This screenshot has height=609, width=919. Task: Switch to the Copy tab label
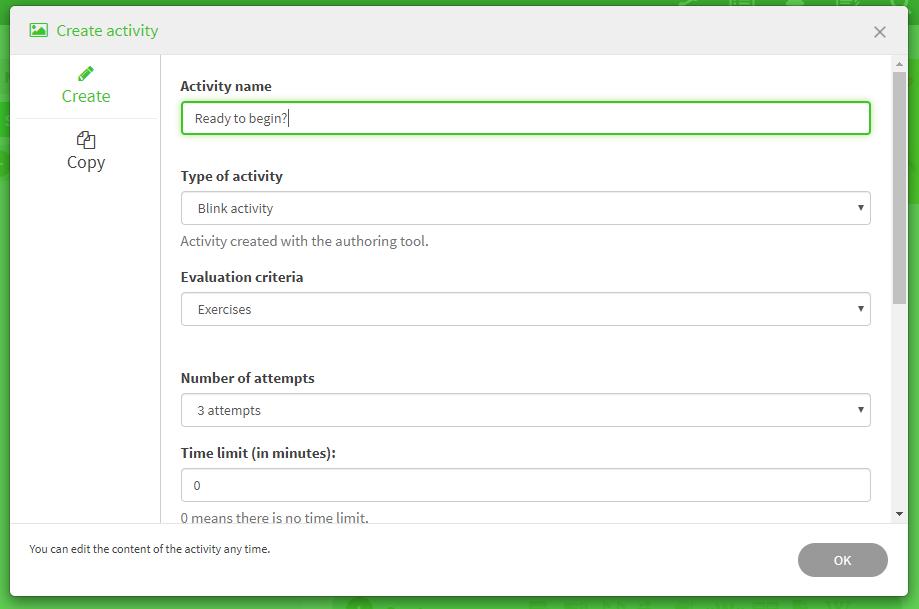(86, 162)
